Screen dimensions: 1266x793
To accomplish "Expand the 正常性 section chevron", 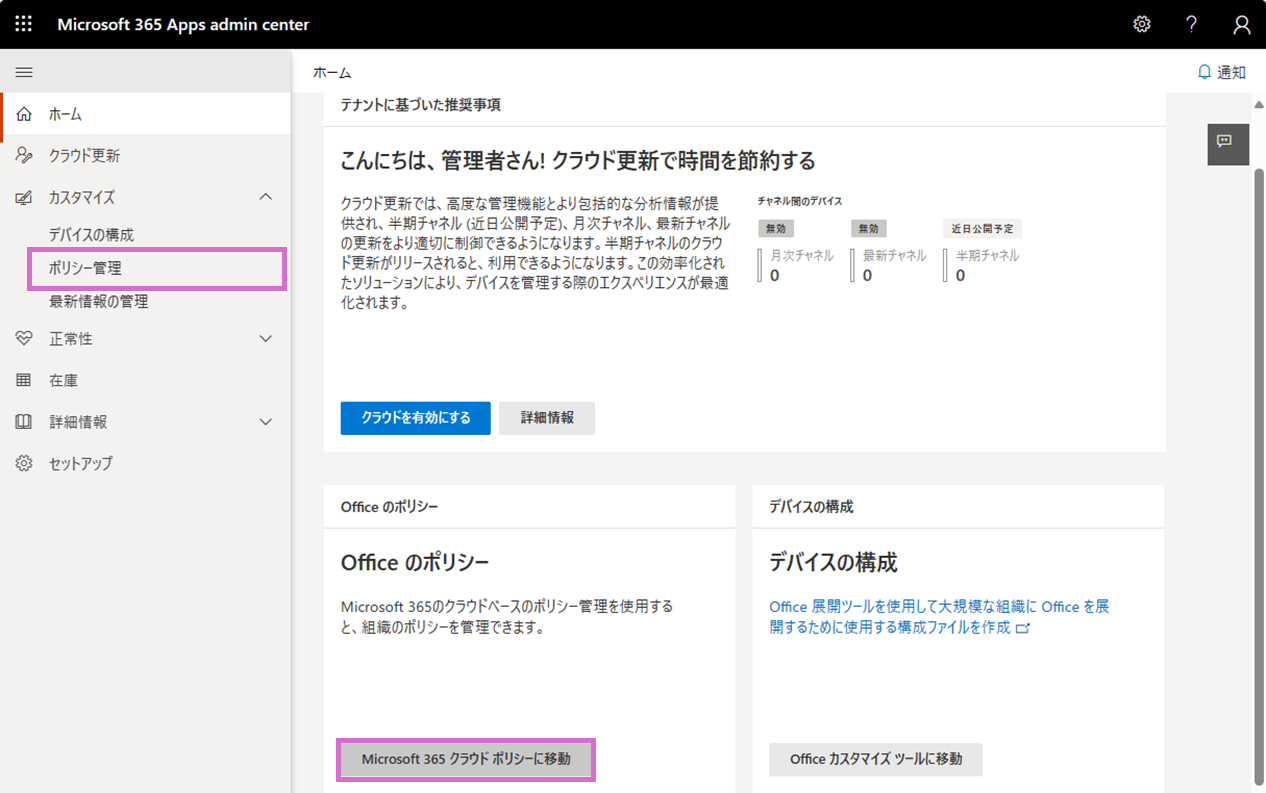I will 266,339.
